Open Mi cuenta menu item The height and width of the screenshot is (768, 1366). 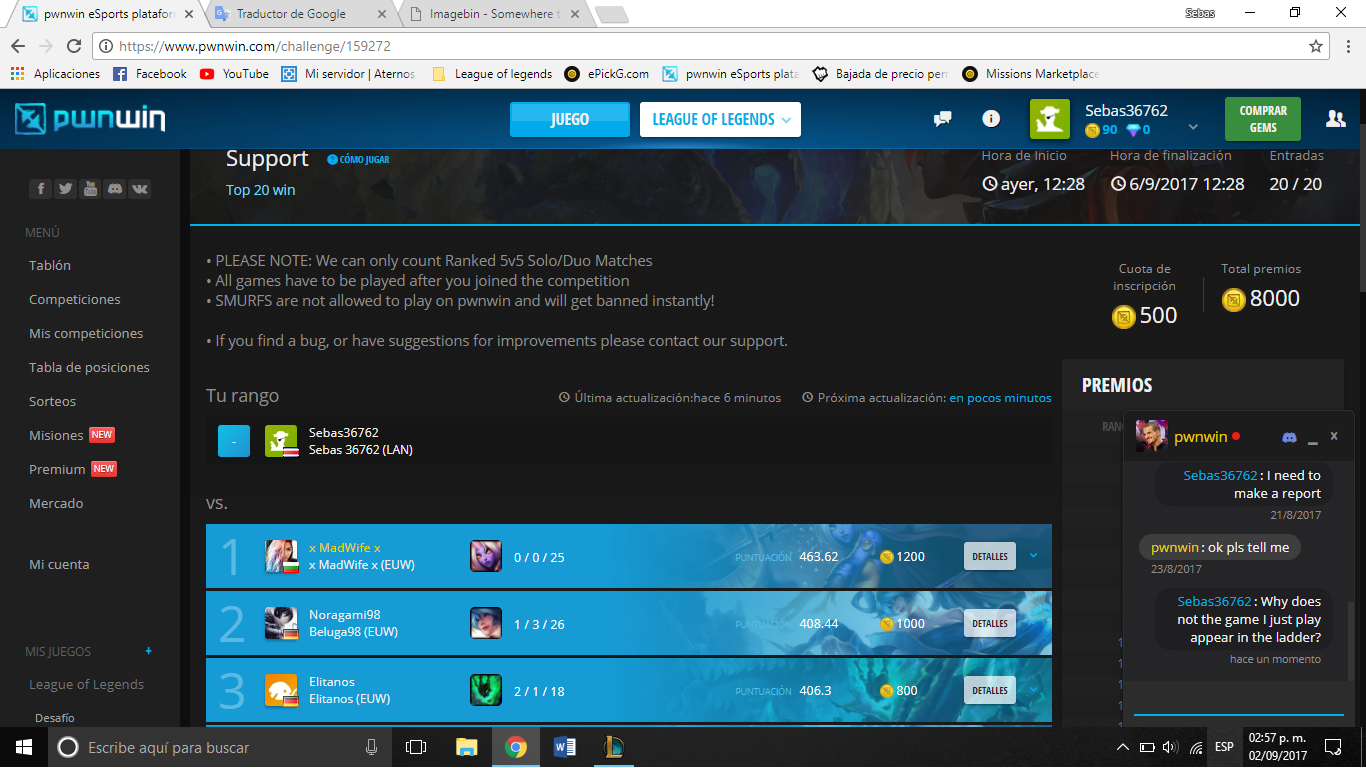click(59, 564)
